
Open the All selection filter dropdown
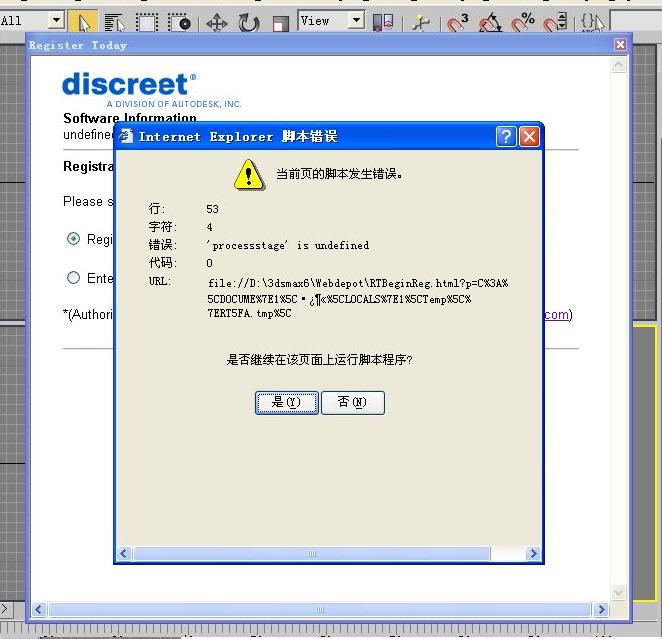[x=56, y=20]
